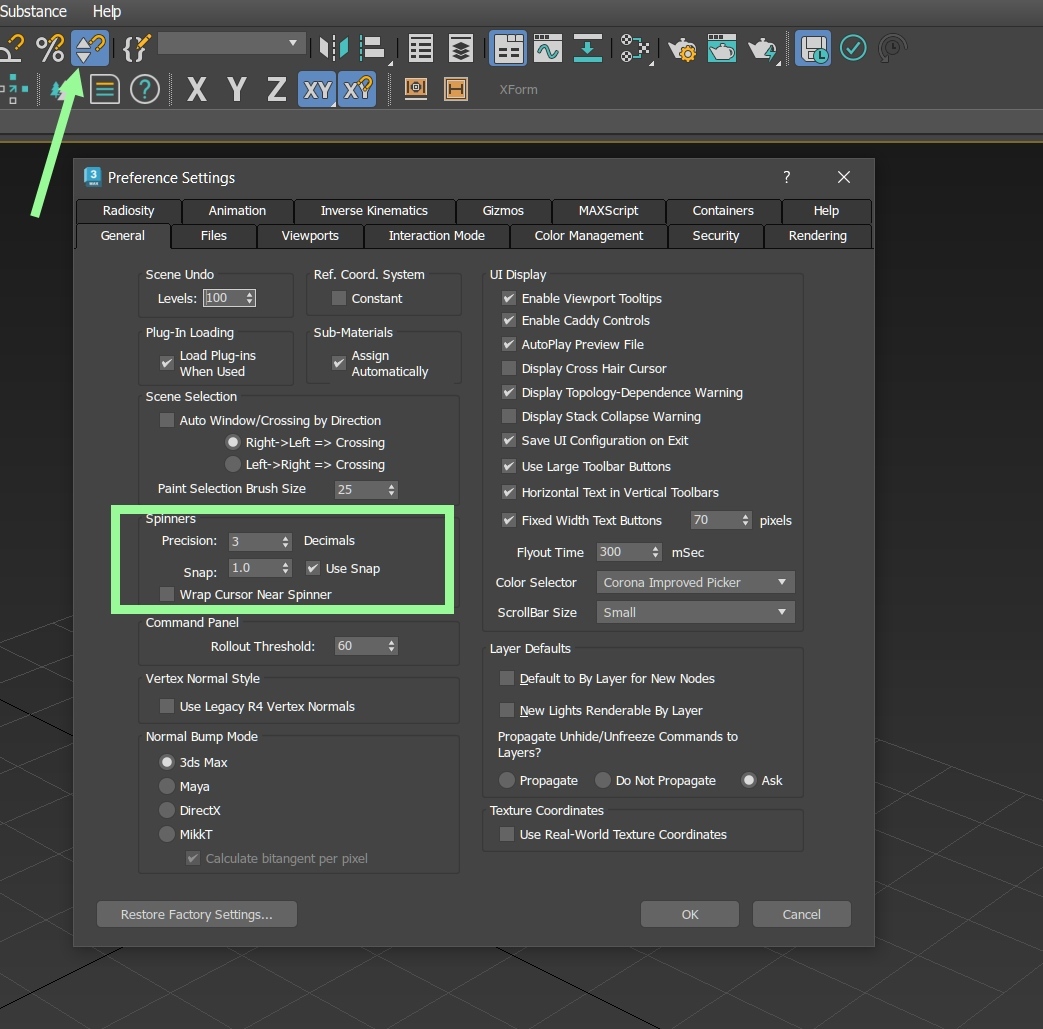The height and width of the screenshot is (1029, 1043).
Task: Open the Color Management tab
Action: click(589, 235)
